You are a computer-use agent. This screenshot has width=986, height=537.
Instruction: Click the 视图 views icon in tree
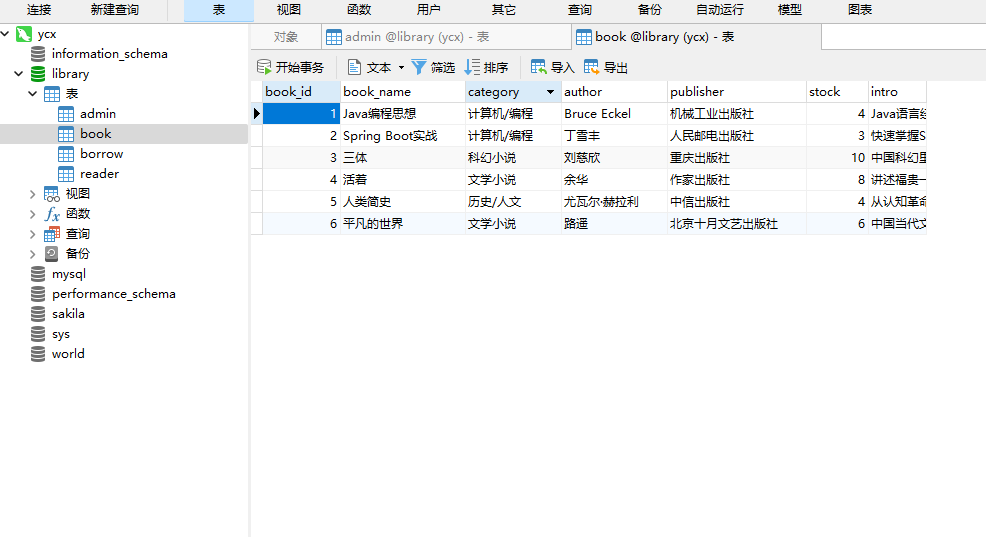tap(52, 194)
